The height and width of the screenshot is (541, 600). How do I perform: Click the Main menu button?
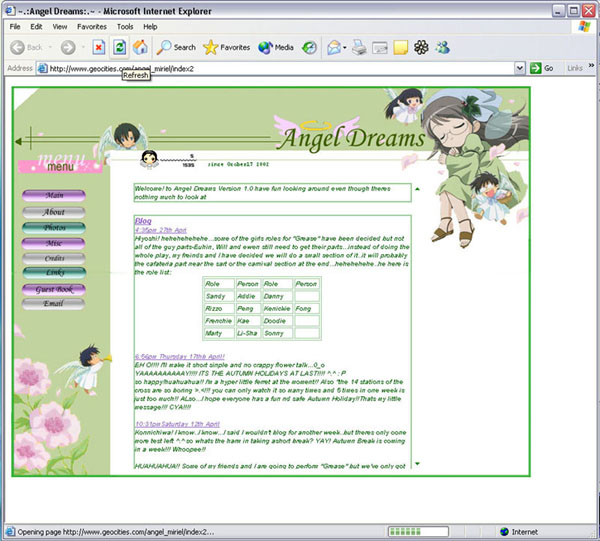tap(54, 196)
